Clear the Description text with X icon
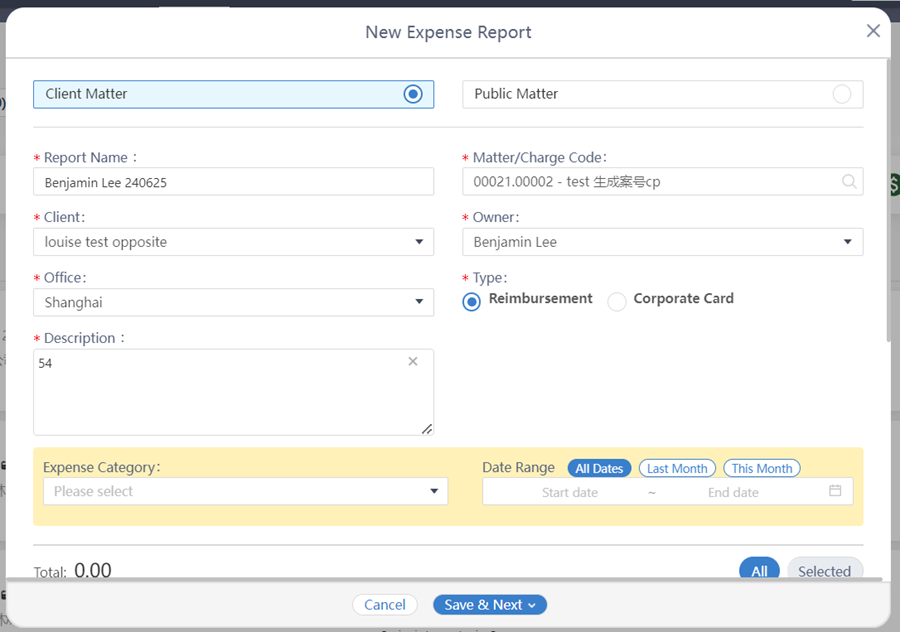900x632 pixels. (413, 362)
